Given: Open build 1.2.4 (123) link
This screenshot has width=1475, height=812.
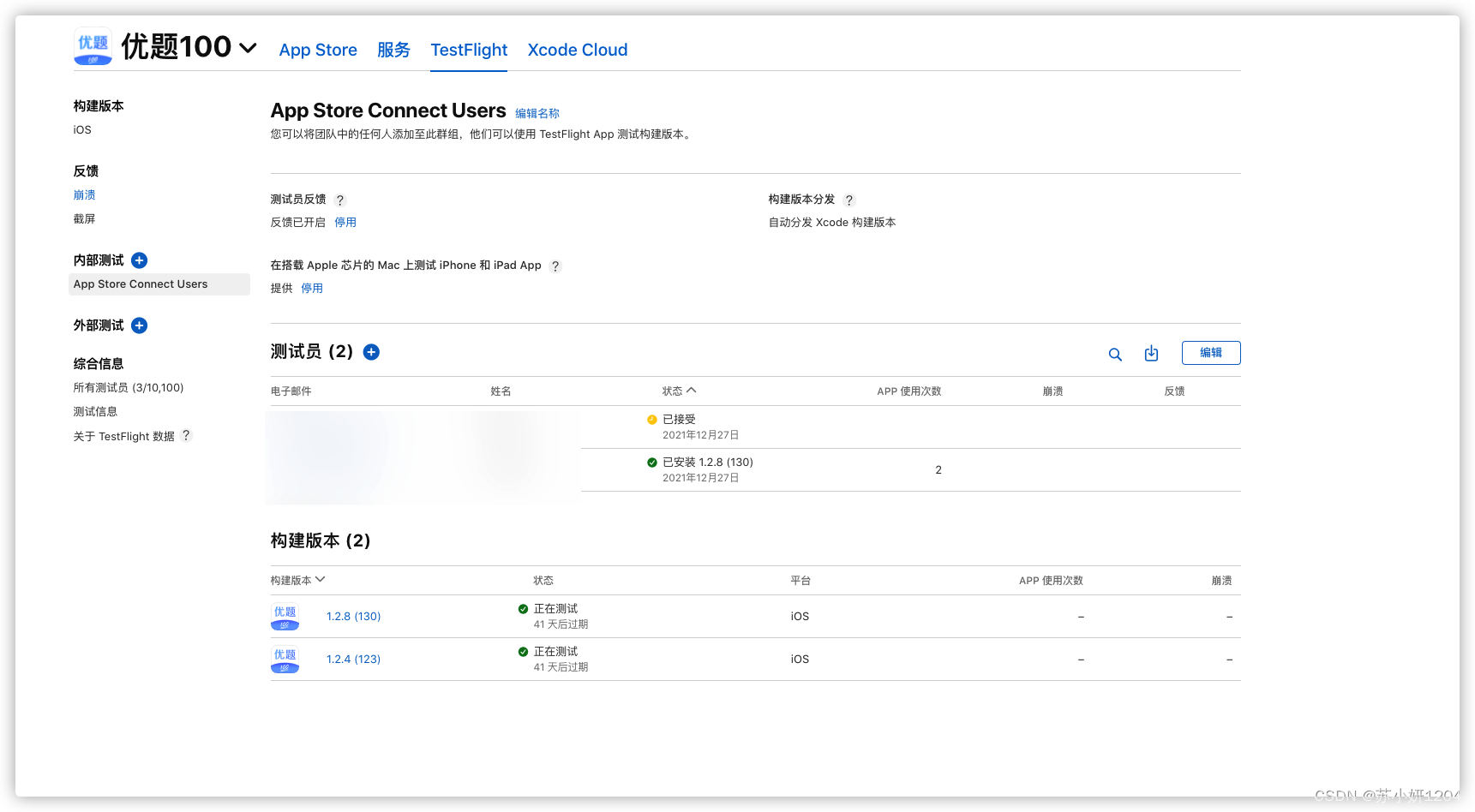Looking at the screenshot, I should pyautogui.click(x=353, y=660).
